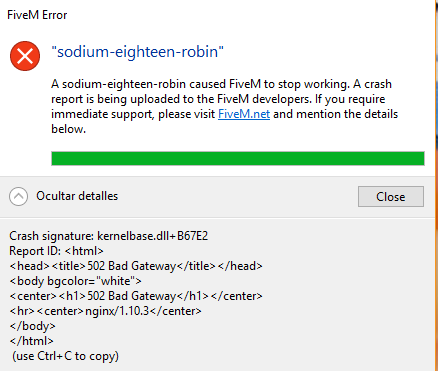Click the Ocultar detalles label

coord(77,196)
